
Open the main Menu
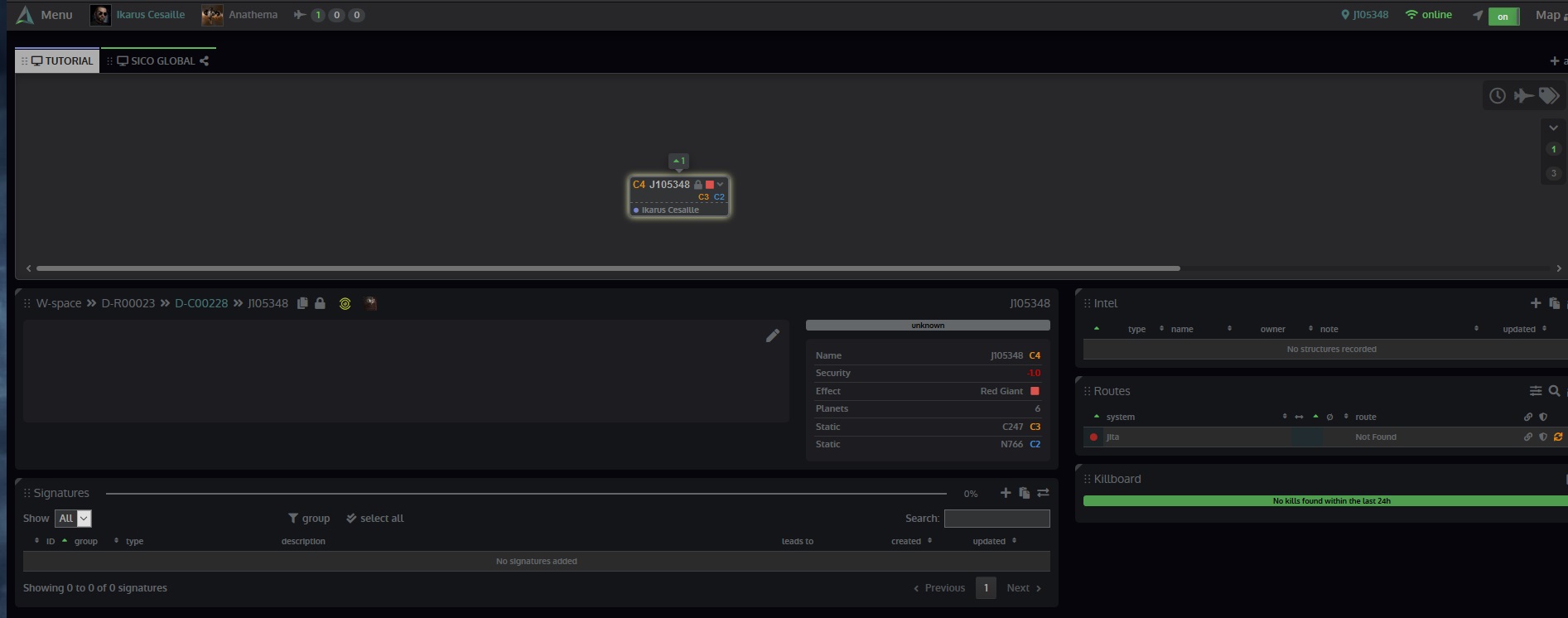(x=46, y=15)
